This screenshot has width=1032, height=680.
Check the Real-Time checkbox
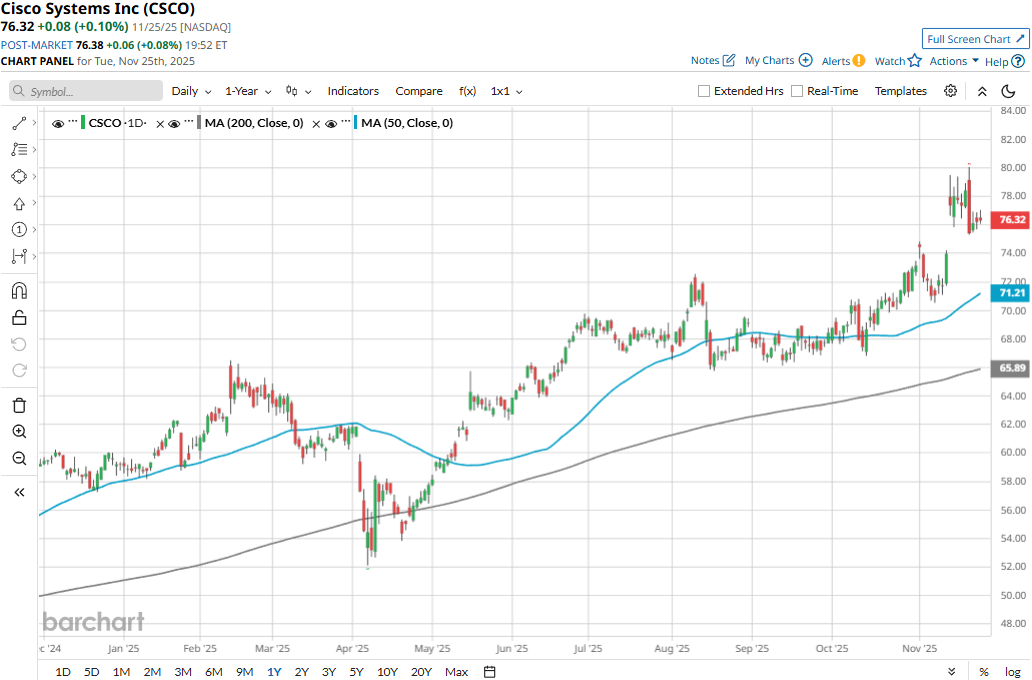click(797, 91)
